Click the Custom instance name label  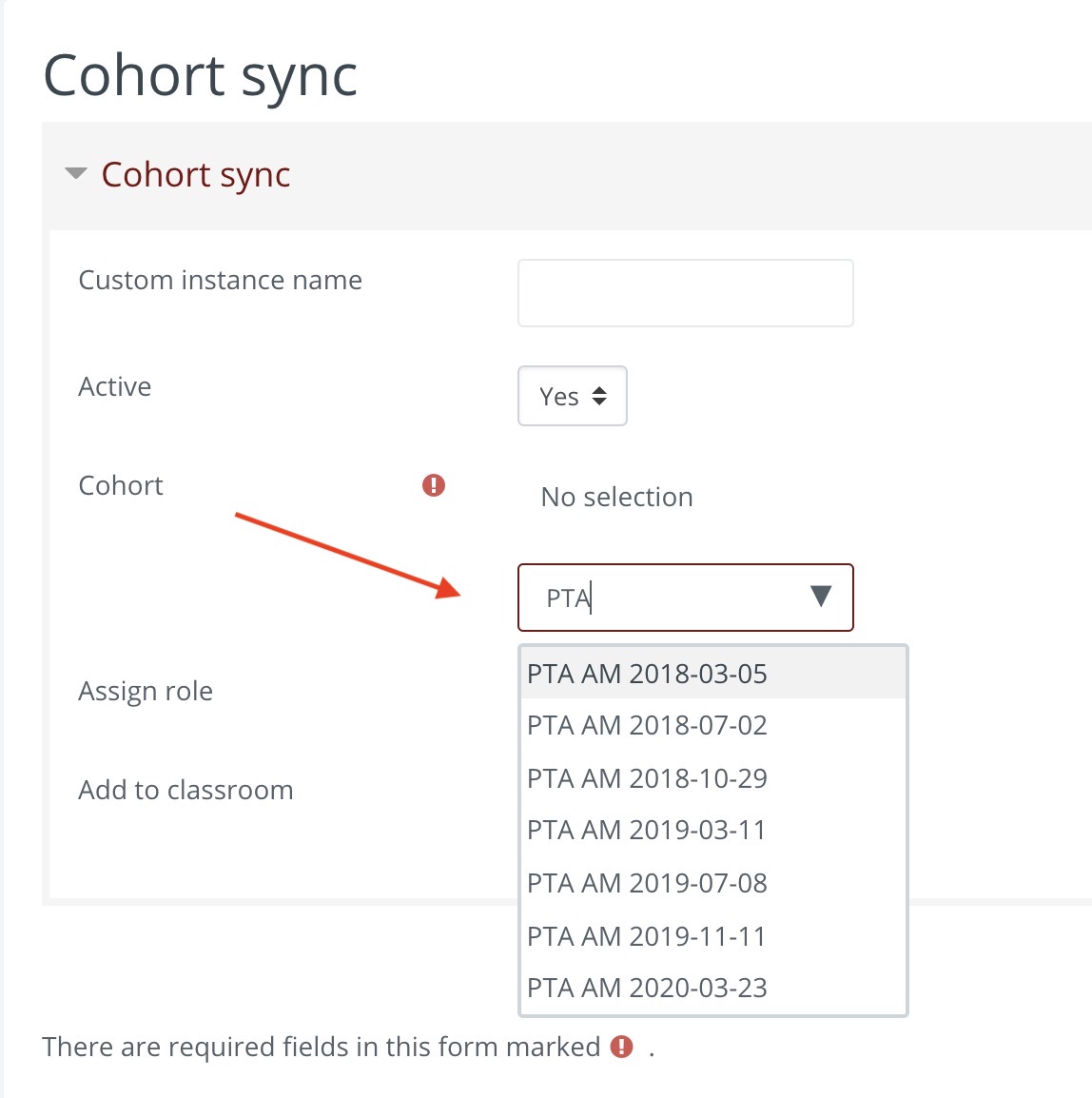click(x=220, y=280)
